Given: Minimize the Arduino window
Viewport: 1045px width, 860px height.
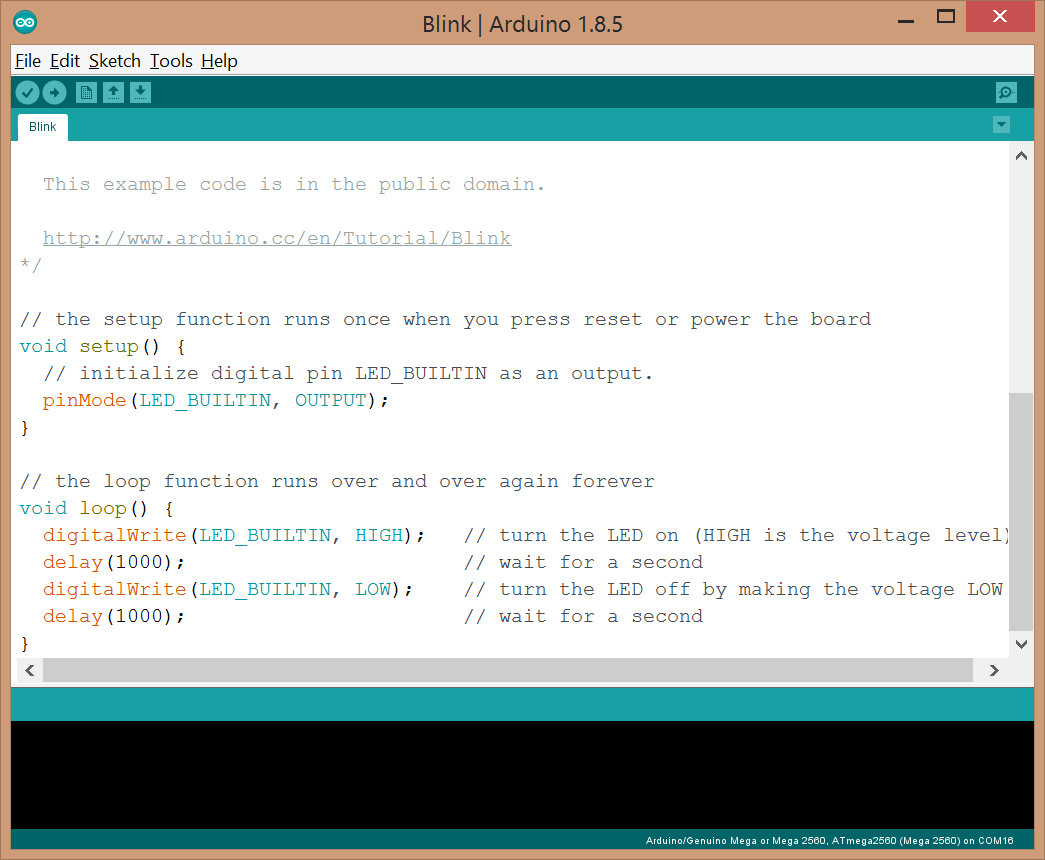Looking at the screenshot, I should pos(906,20).
